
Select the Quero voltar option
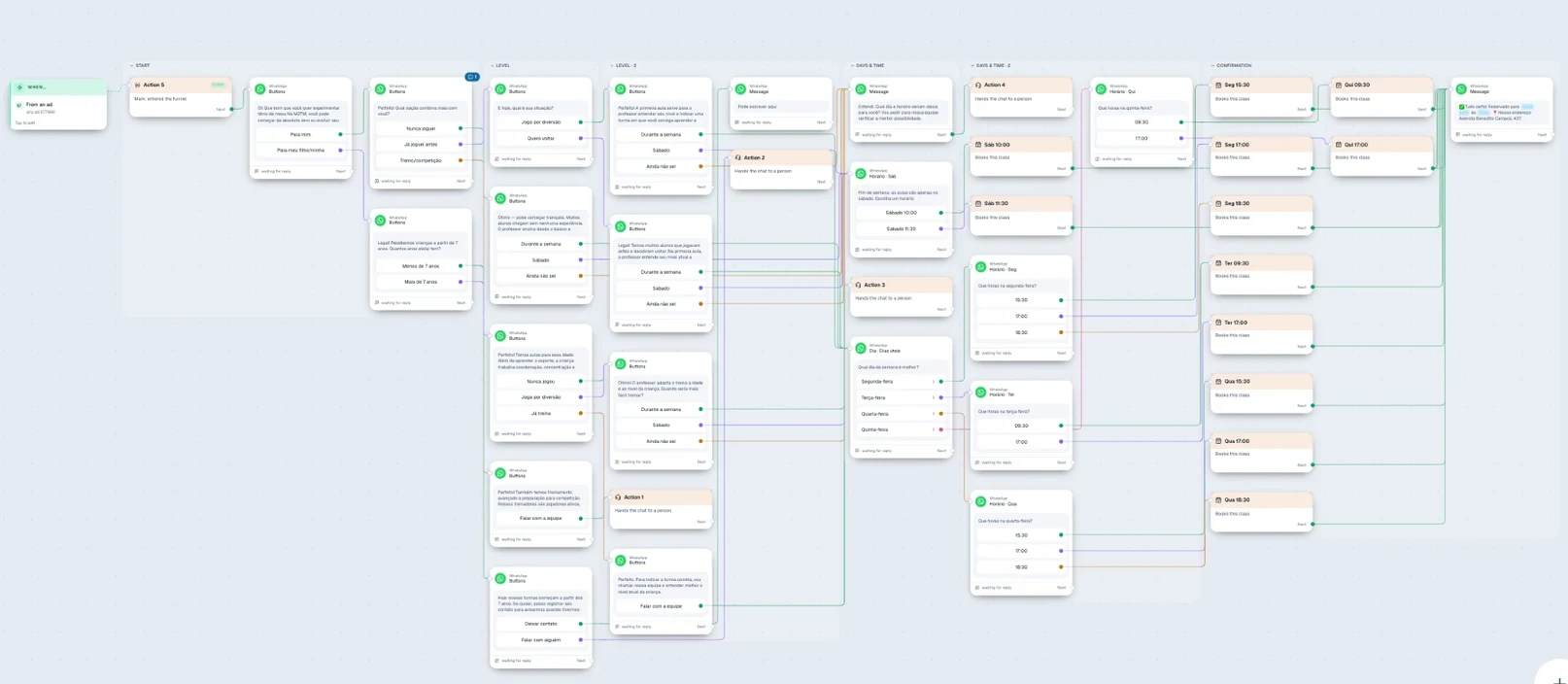pyautogui.click(x=540, y=138)
